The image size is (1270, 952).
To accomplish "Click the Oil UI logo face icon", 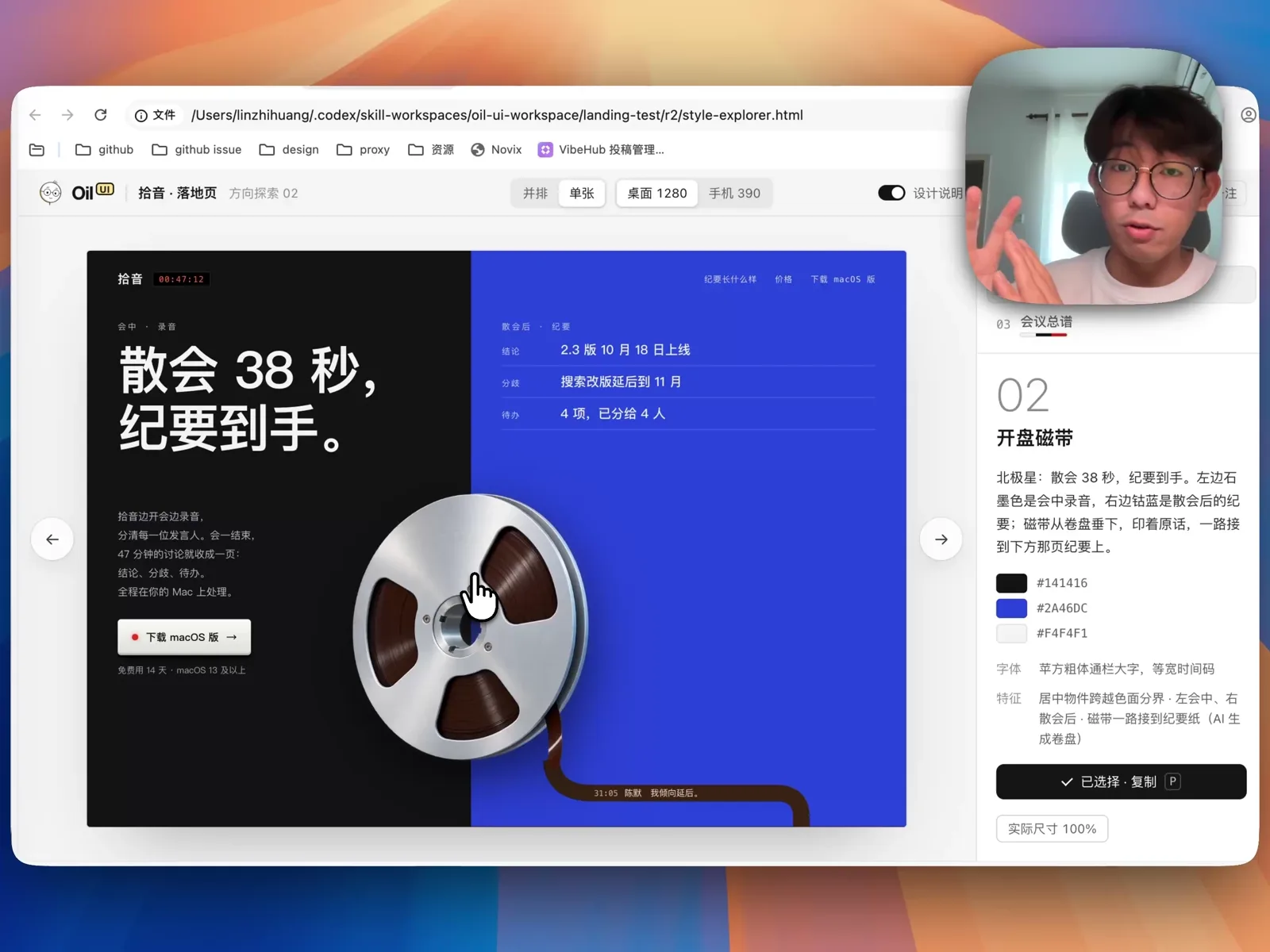I will pyautogui.click(x=50, y=193).
